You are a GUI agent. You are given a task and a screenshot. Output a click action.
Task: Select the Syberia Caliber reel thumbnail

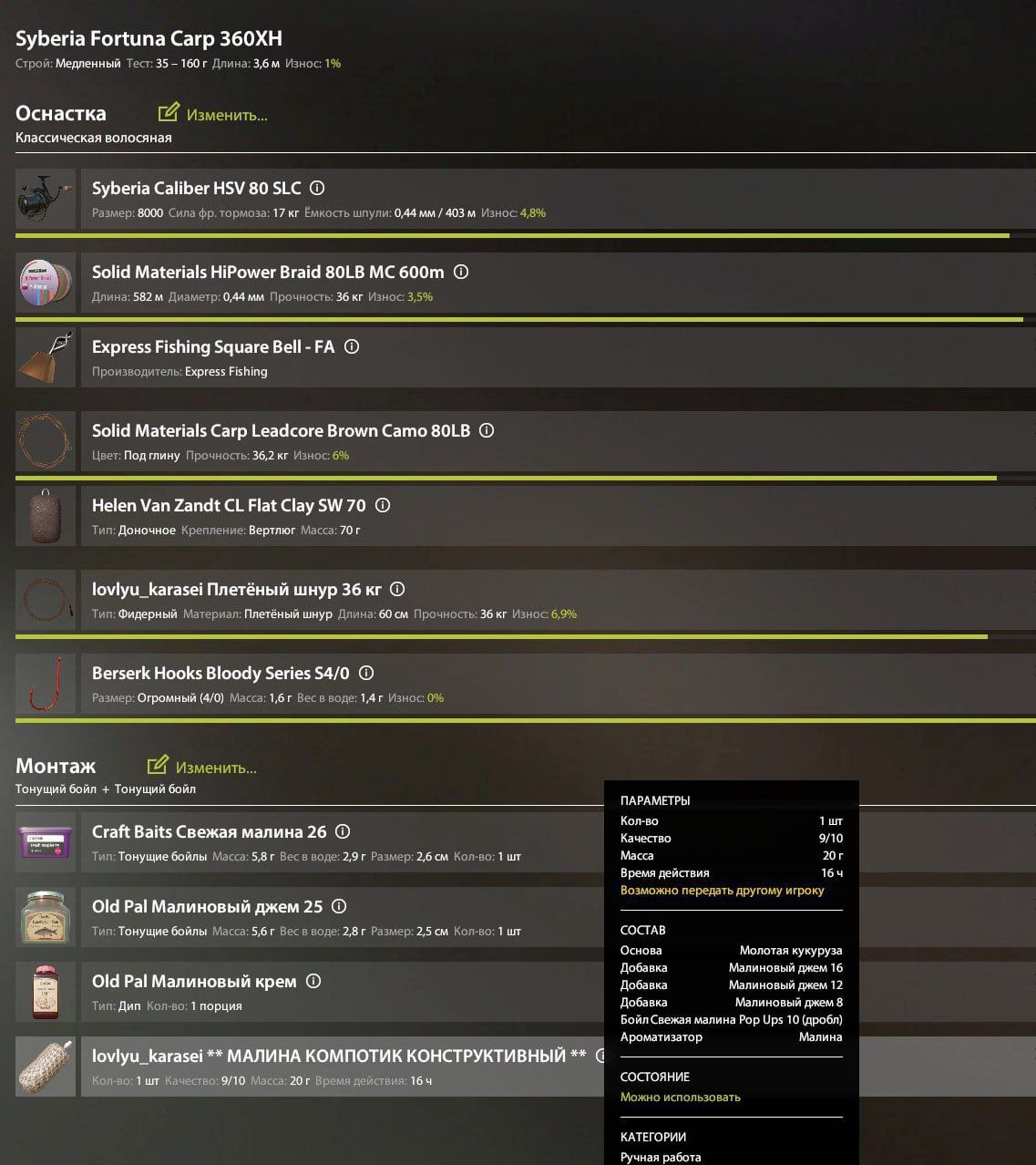pyautogui.click(x=46, y=199)
